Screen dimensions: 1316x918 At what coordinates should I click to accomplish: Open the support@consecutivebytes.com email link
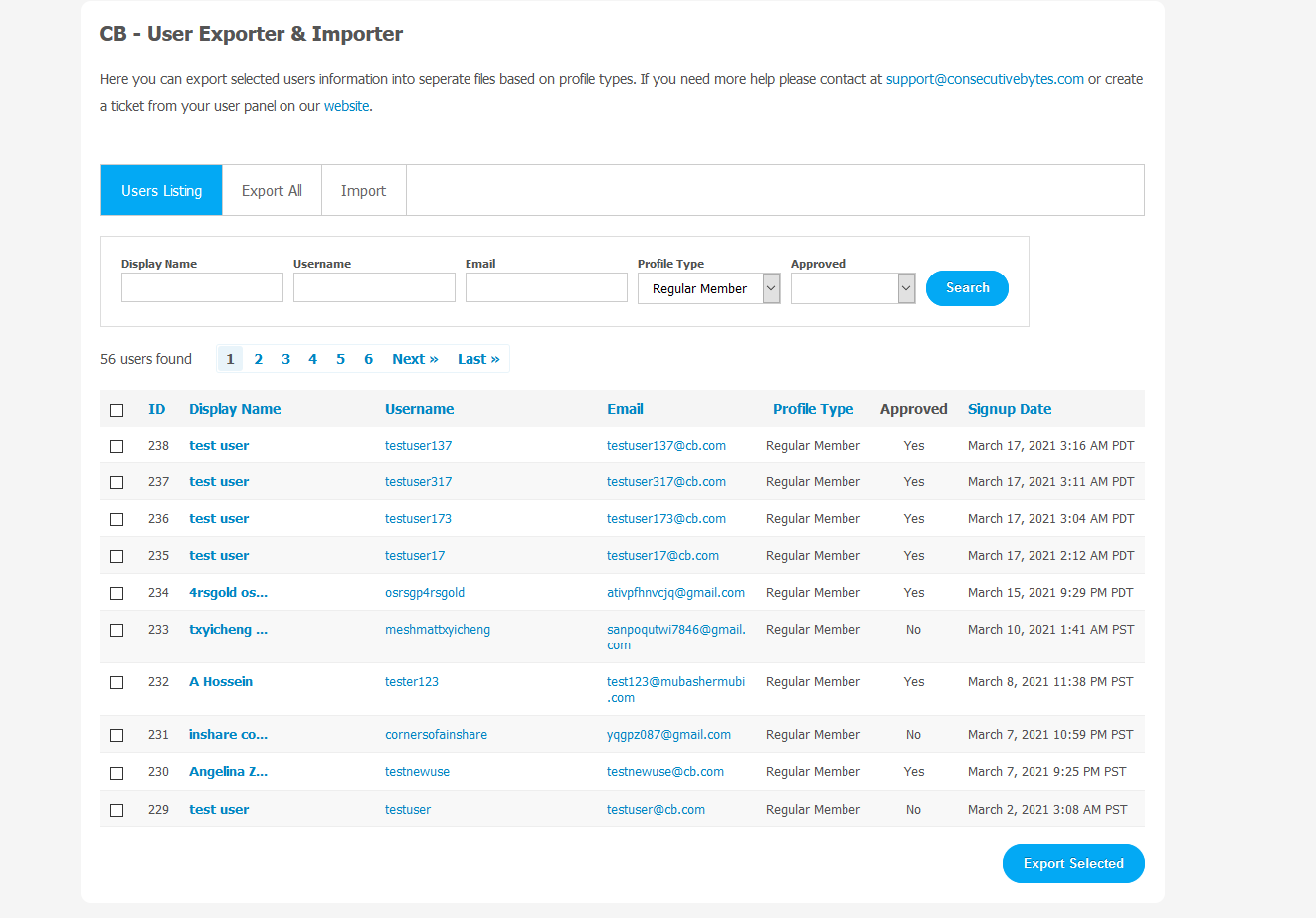[985, 79]
